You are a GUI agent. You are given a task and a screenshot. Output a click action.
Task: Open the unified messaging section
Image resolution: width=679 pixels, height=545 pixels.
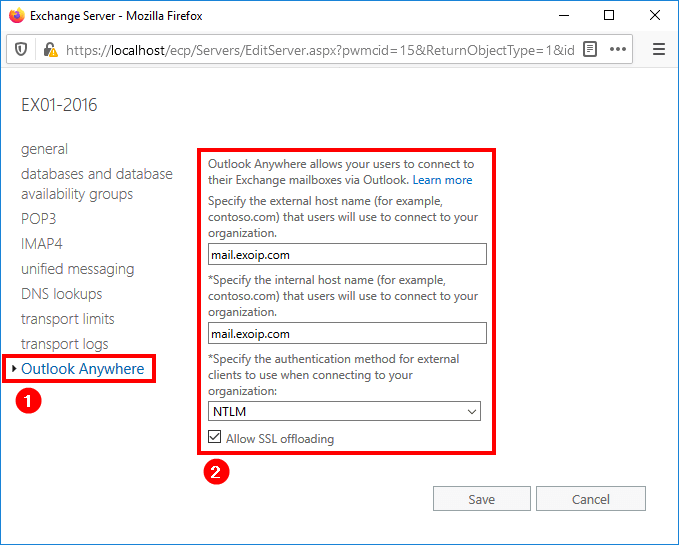point(78,269)
